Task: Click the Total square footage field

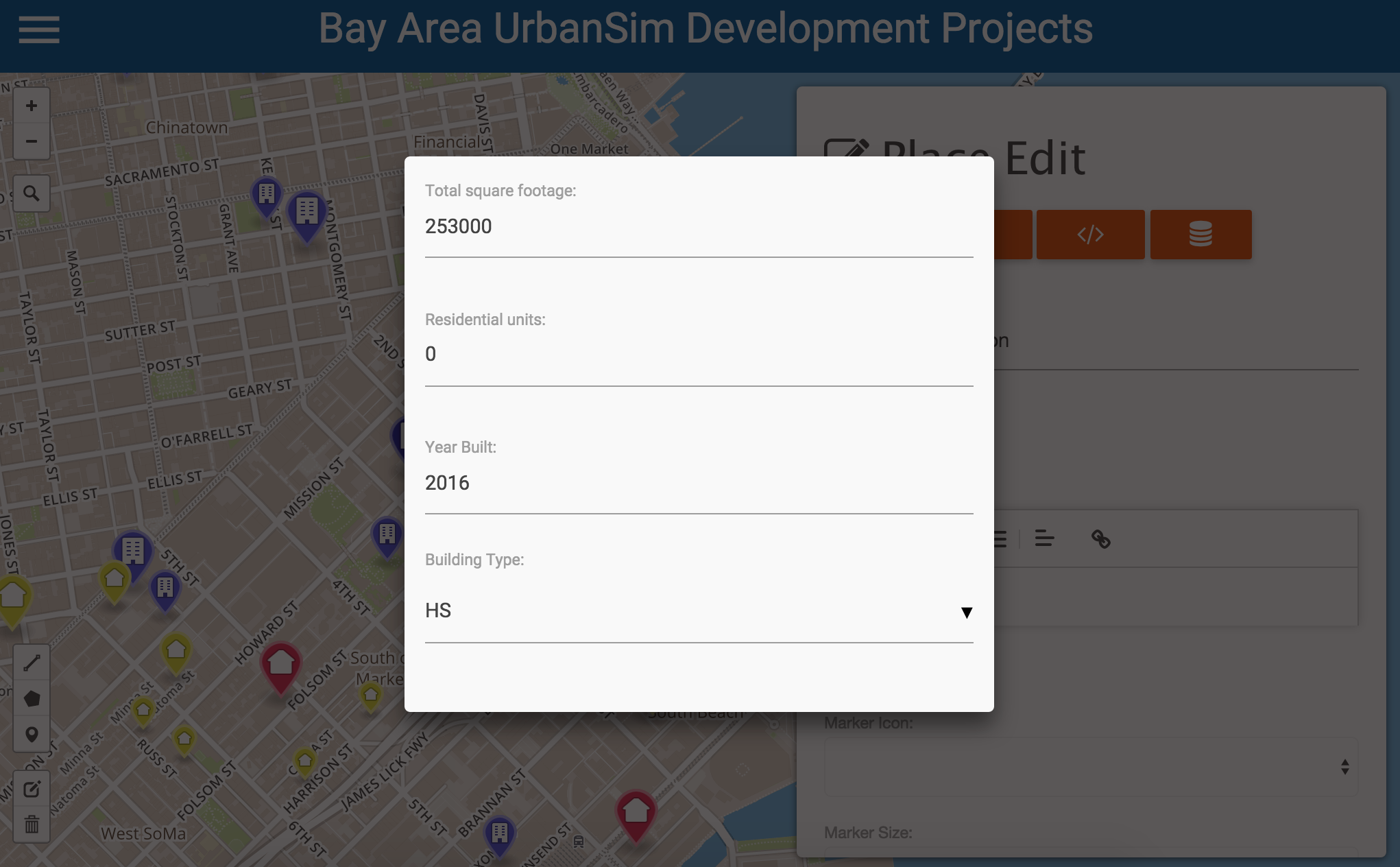Action: click(698, 226)
